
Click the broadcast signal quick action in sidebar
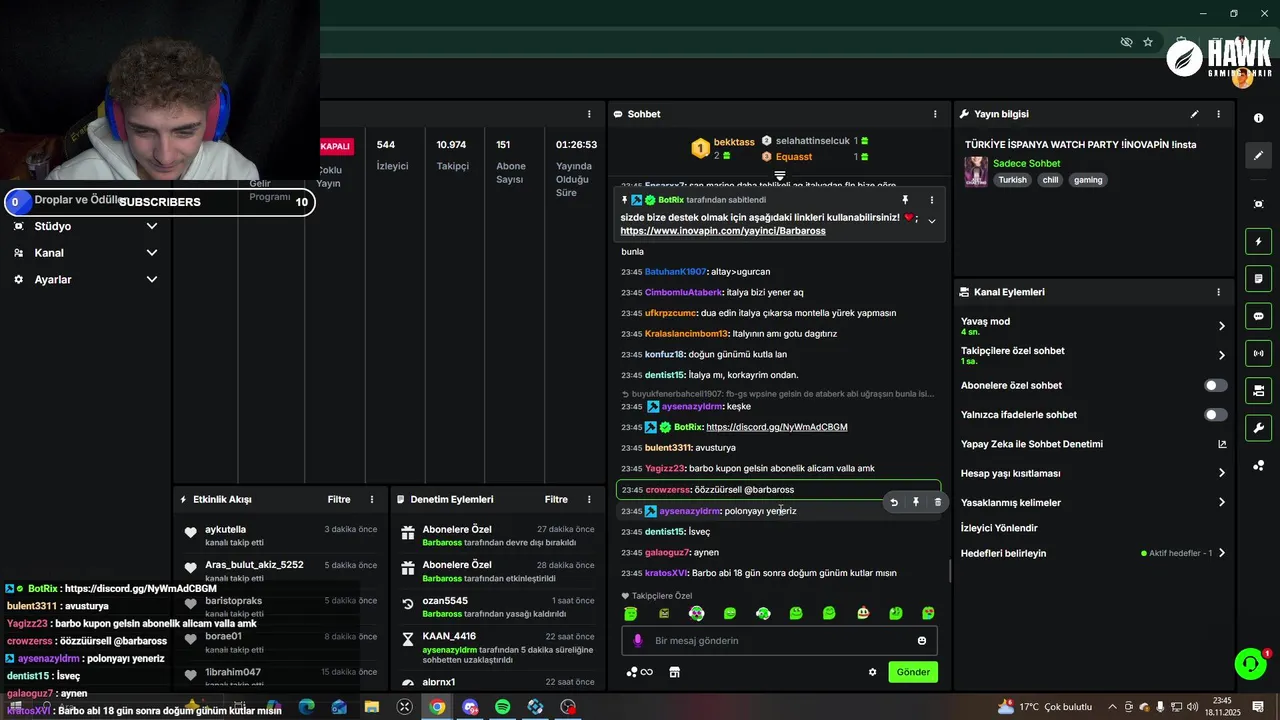tap(1258, 353)
